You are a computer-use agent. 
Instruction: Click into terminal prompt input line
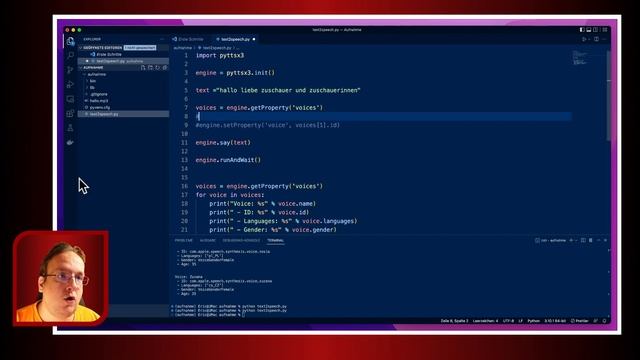(244, 315)
